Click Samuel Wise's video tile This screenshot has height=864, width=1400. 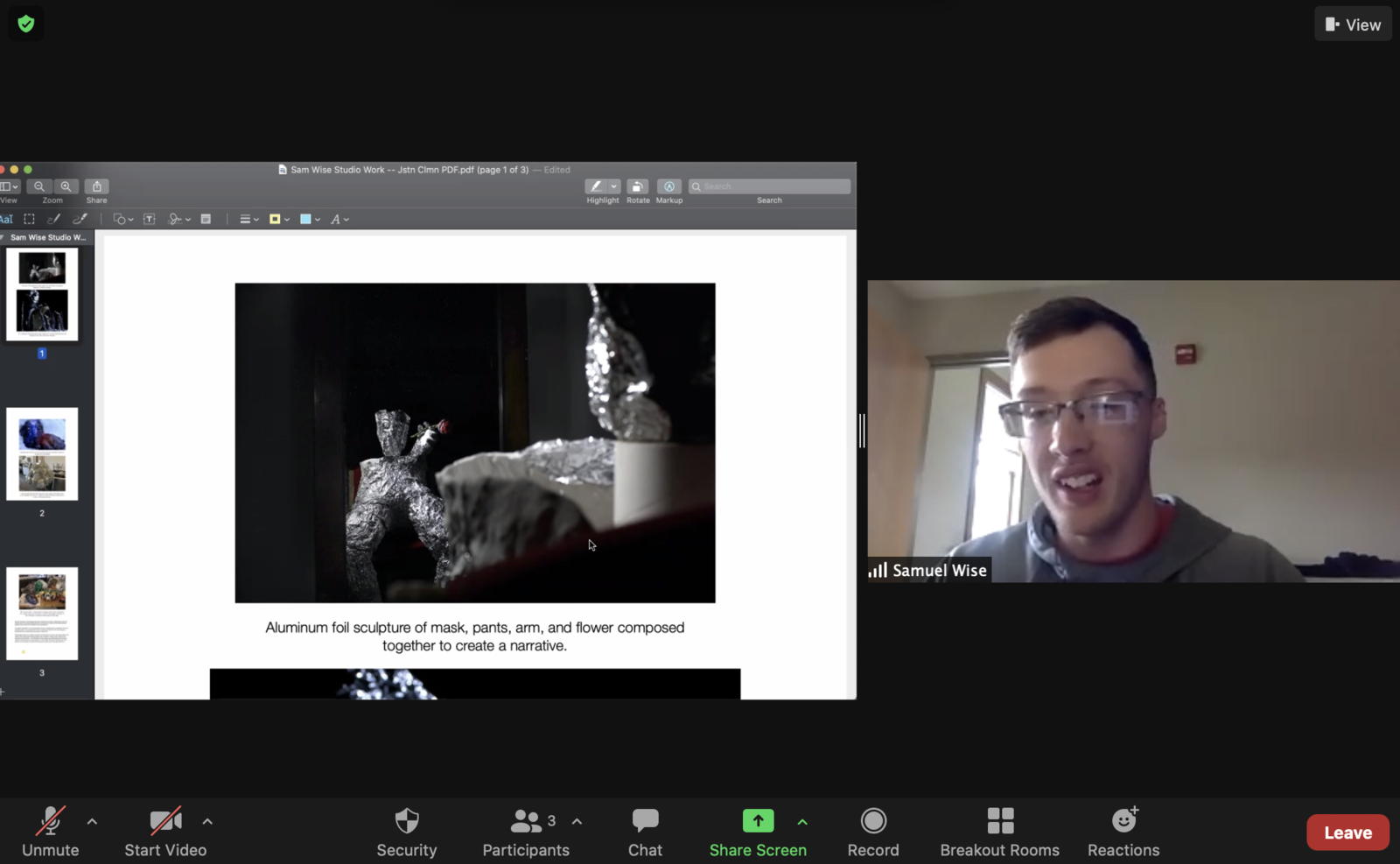[x=1133, y=431]
